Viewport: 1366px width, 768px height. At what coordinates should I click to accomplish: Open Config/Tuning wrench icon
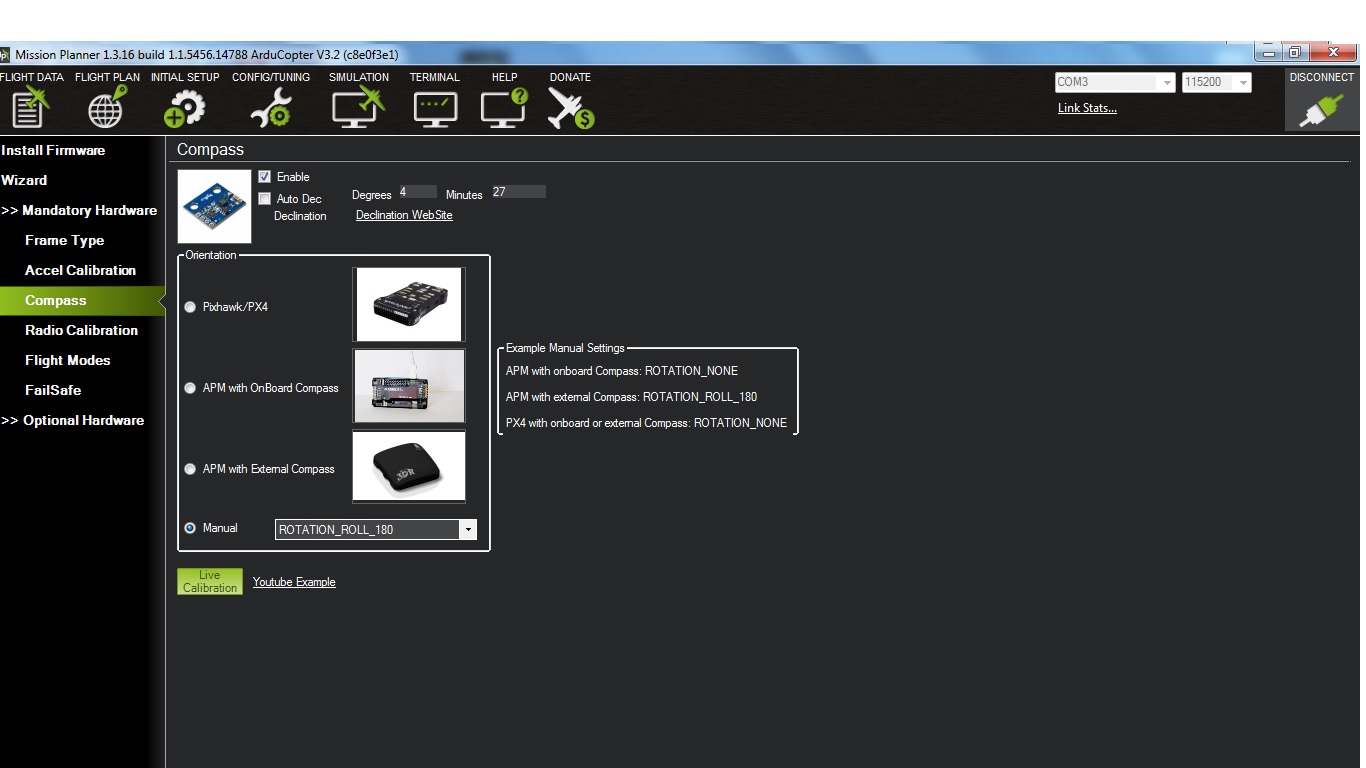pos(271,108)
